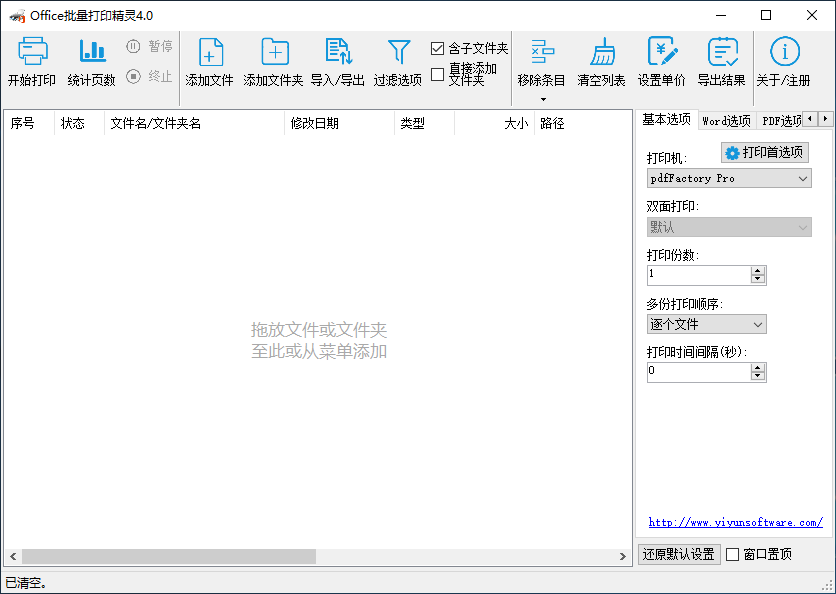This screenshot has height=594, width=836.
Task: Click the print interval (打印时间间隔) input field
Action: [x=699, y=372]
